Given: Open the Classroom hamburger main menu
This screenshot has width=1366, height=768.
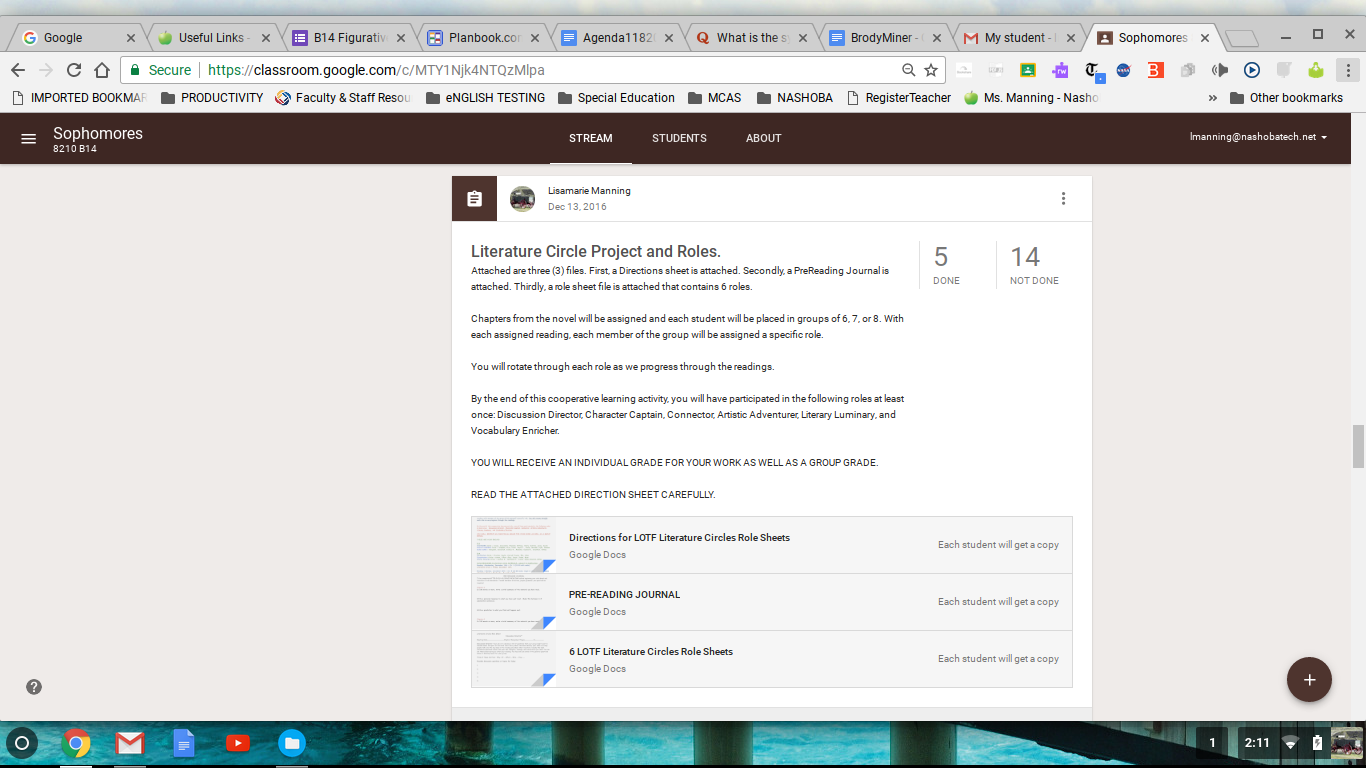Looking at the screenshot, I should click(28, 138).
